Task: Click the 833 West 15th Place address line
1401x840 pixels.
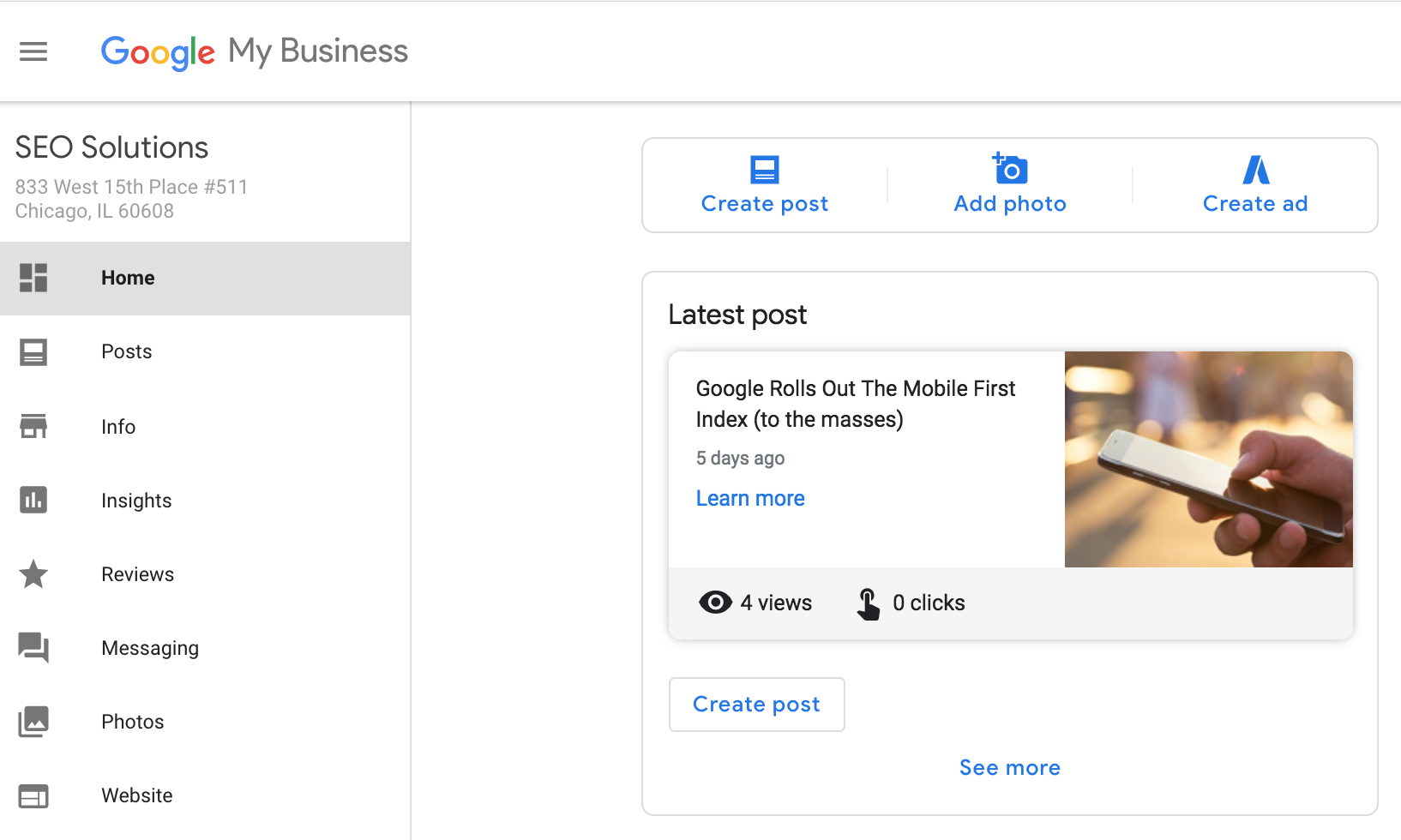Action: click(x=131, y=187)
